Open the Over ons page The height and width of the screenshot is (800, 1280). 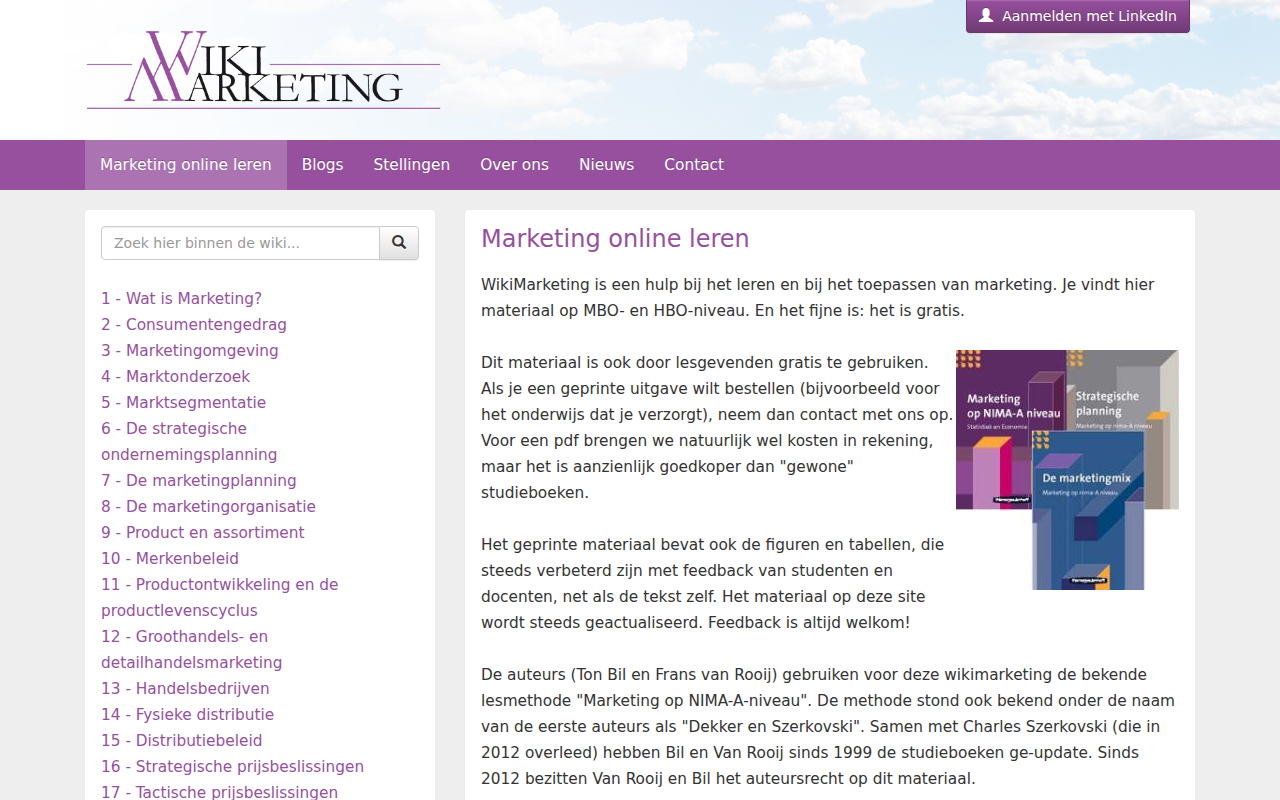click(x=514, y=165)
